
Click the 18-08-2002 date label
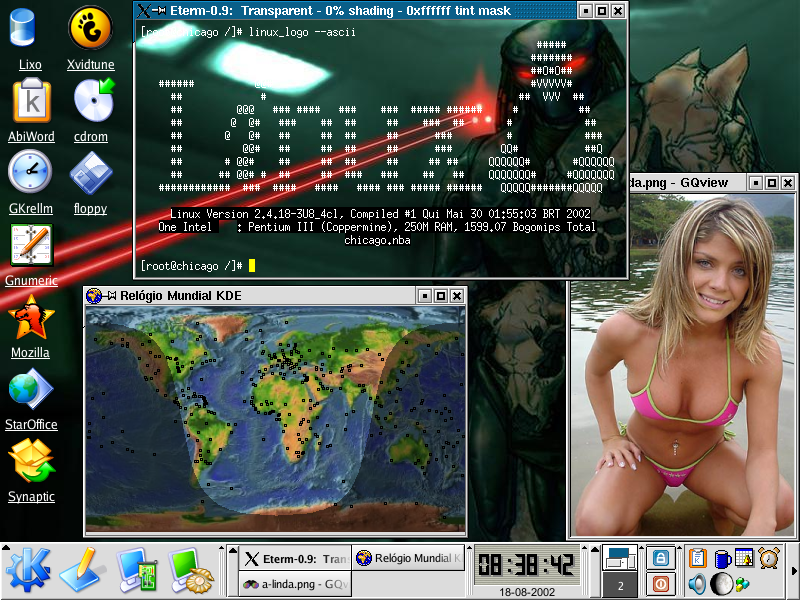527,592
